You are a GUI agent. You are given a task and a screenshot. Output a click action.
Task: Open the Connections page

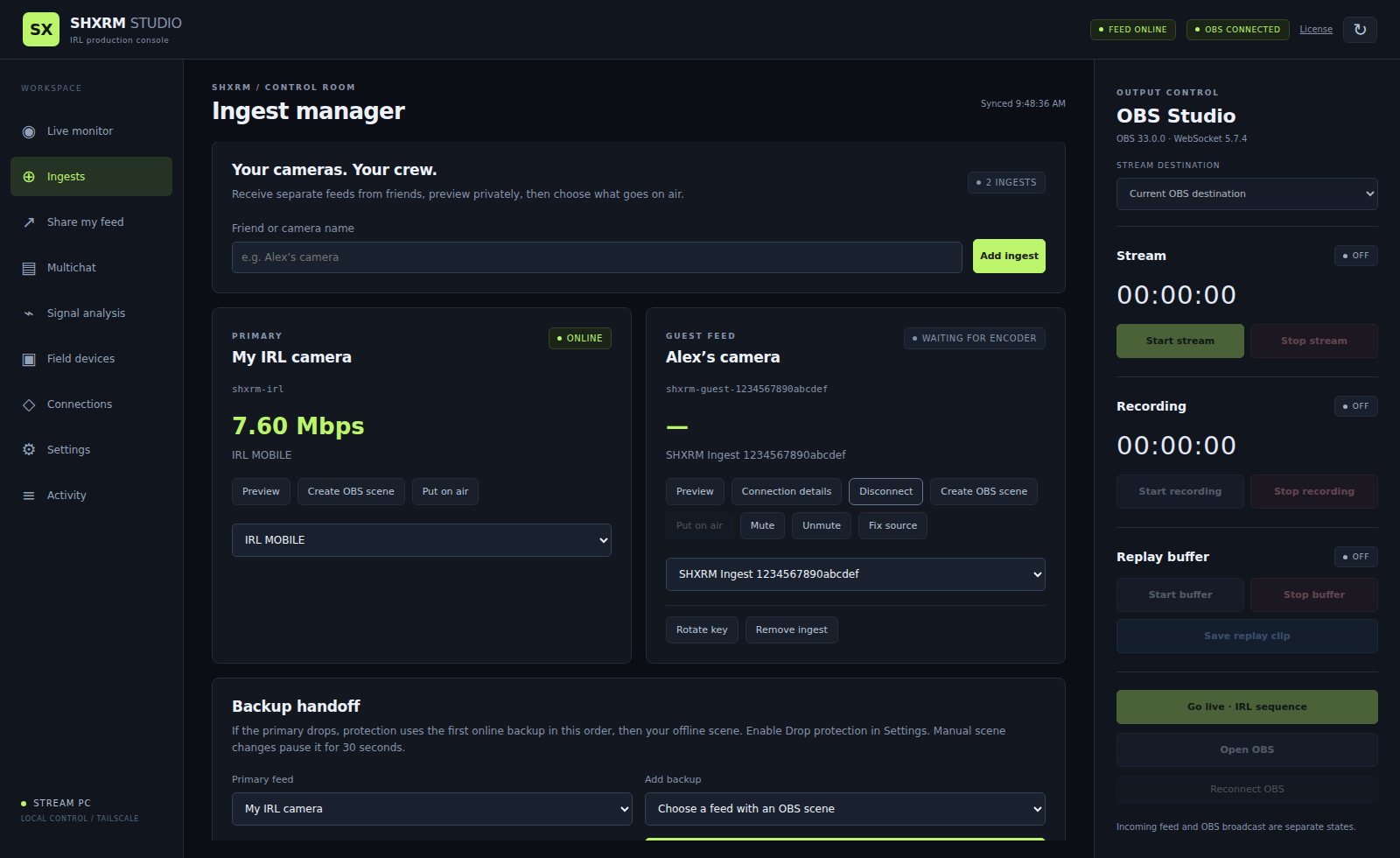point(91,404)
